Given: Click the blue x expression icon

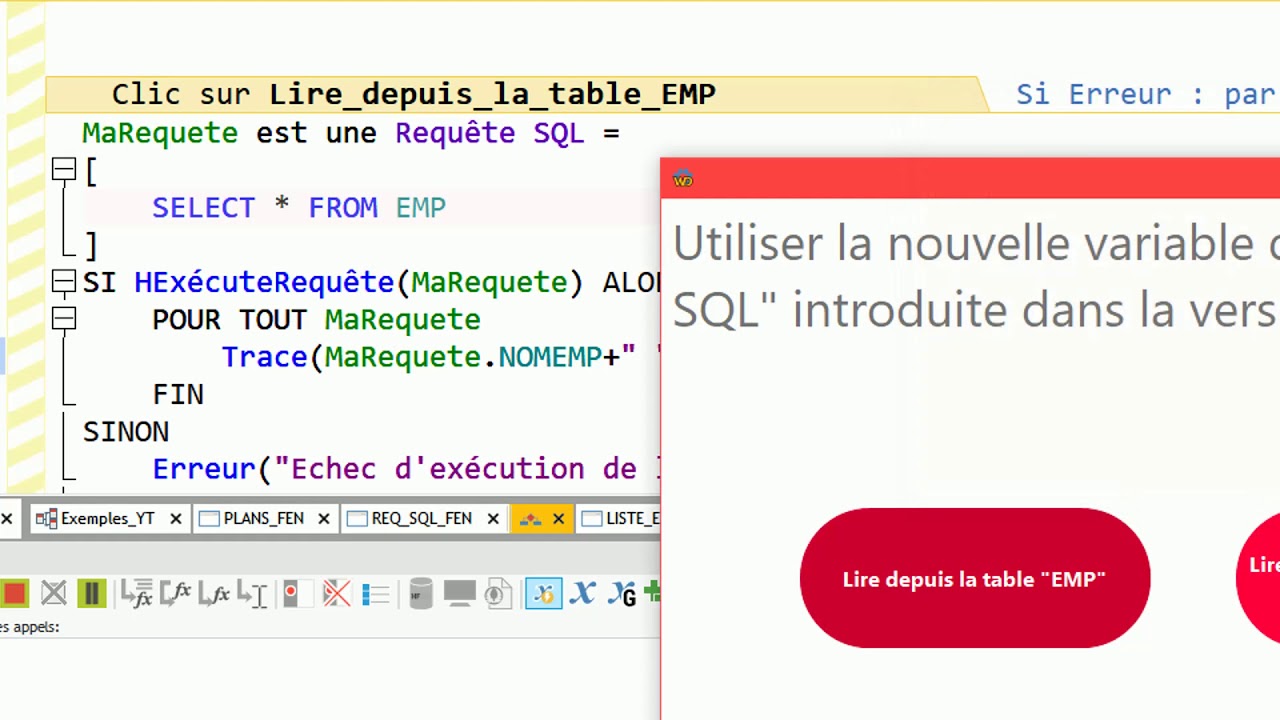Looking at the screenshot, I should click(x=582, y=594).
